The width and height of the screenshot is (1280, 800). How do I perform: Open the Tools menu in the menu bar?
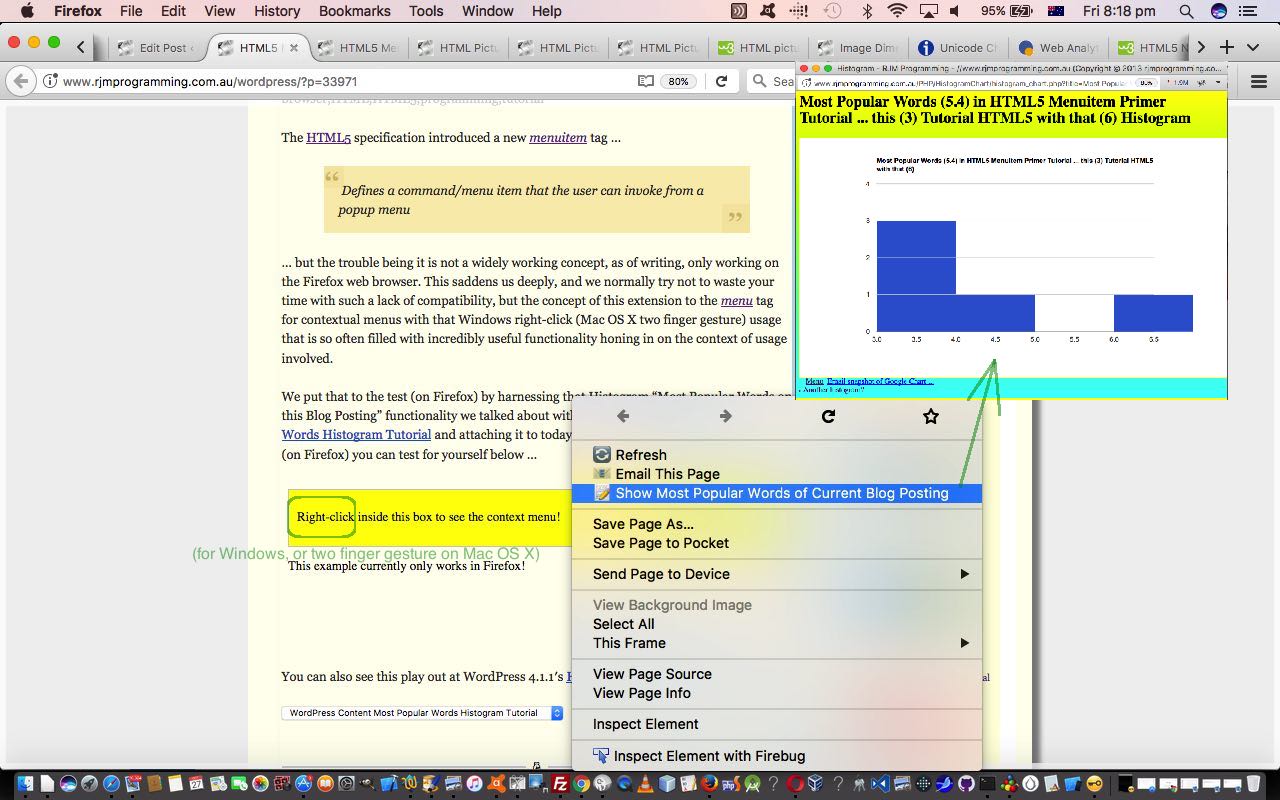pos(426,11)
